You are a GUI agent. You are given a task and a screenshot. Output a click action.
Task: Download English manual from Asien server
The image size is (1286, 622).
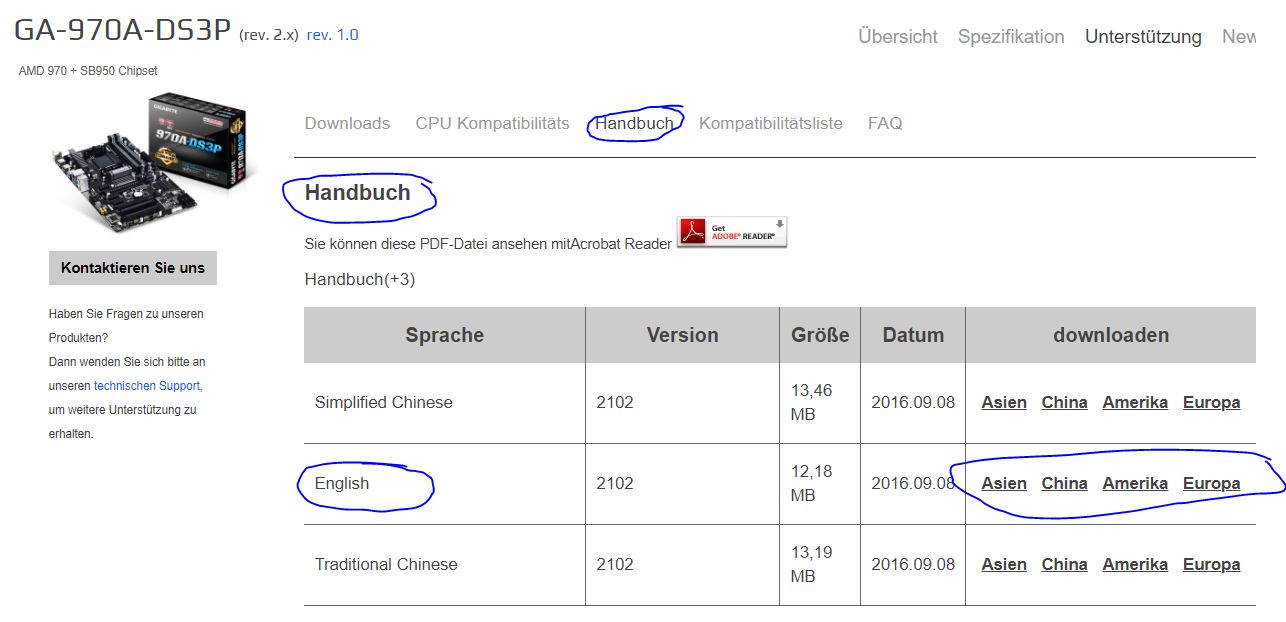coord(1004,483)
